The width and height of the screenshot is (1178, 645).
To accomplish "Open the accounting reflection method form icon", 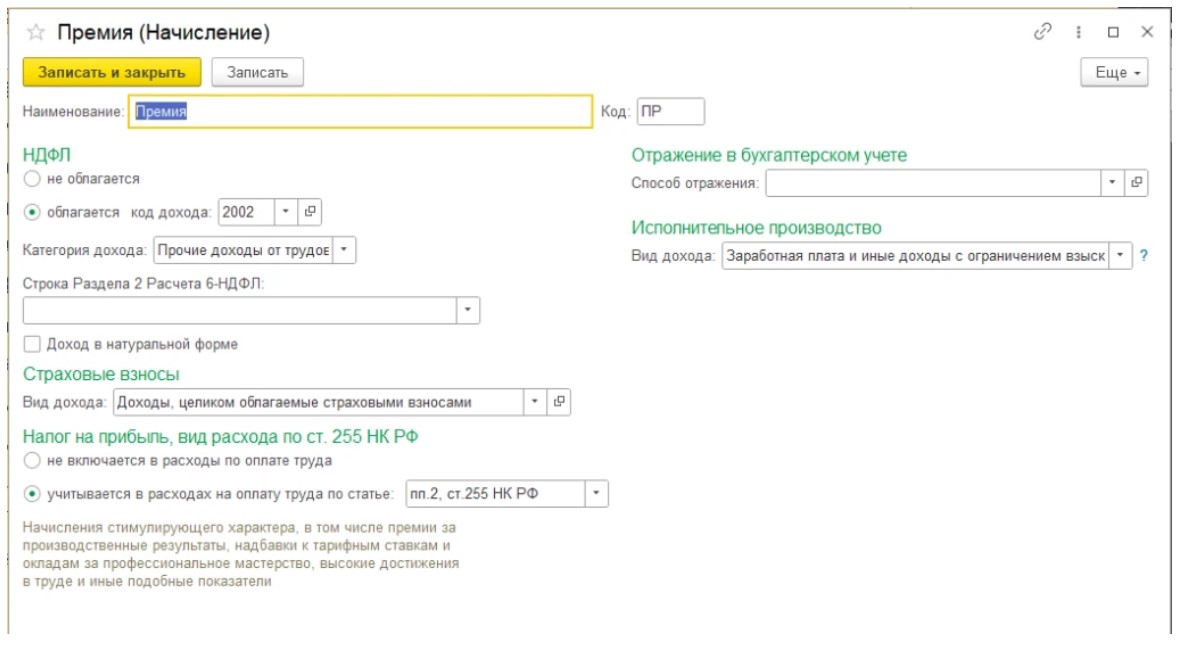I will click(1136, 183).
